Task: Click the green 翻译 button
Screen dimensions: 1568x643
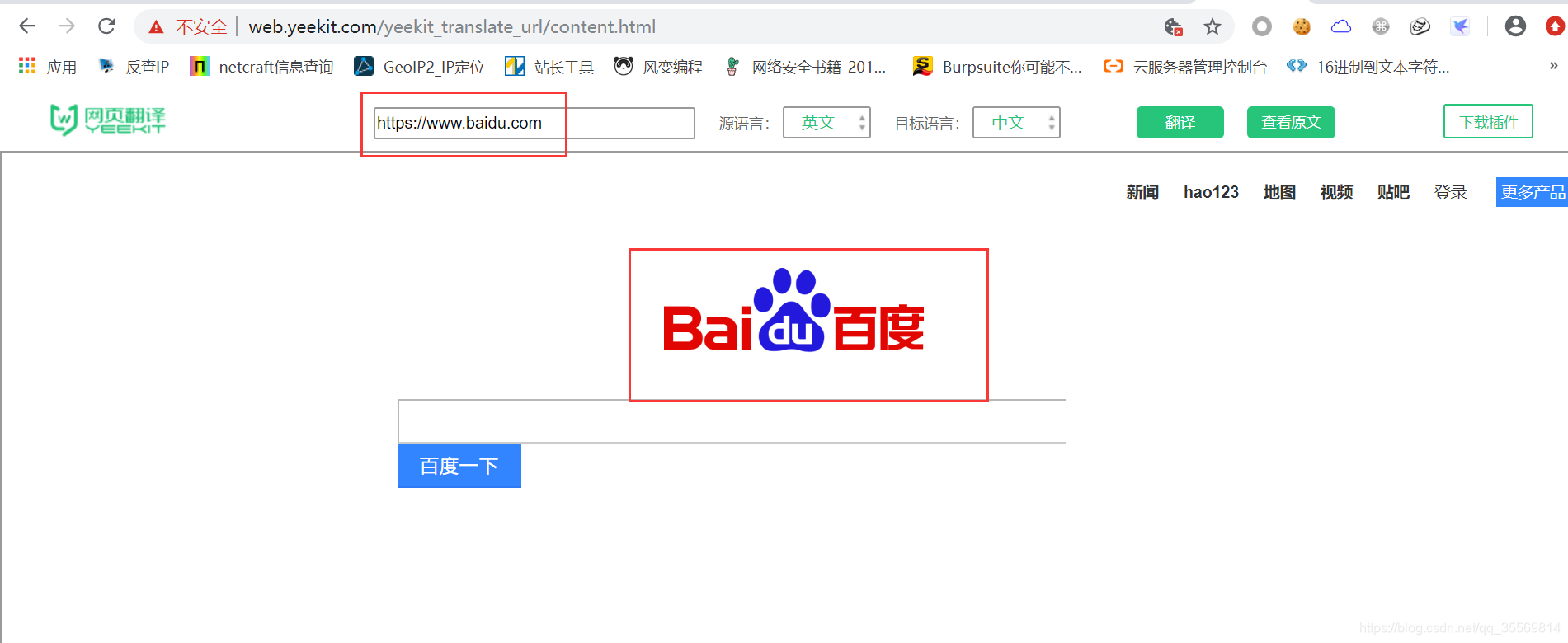Action: click(1180, 123)
